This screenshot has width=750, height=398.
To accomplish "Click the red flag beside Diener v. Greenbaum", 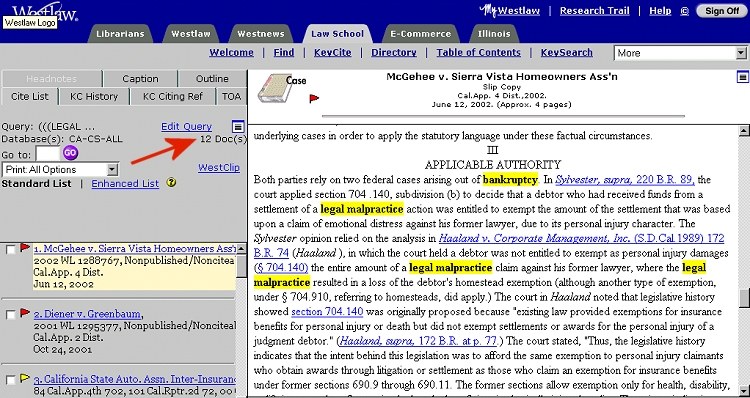I will coord(25,313).
